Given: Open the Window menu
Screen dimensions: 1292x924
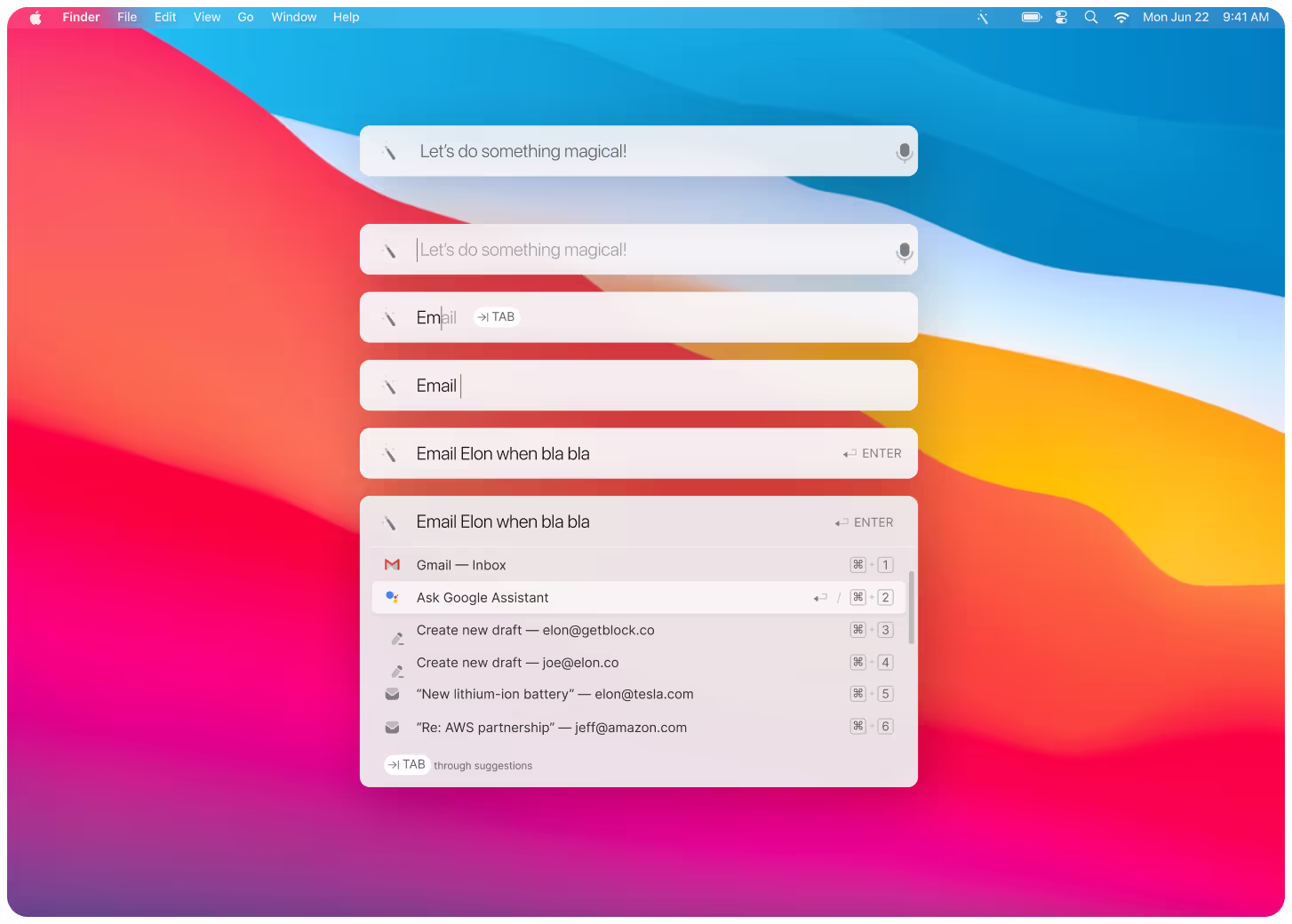Looking at the screenshot, I should coord(294,17).
